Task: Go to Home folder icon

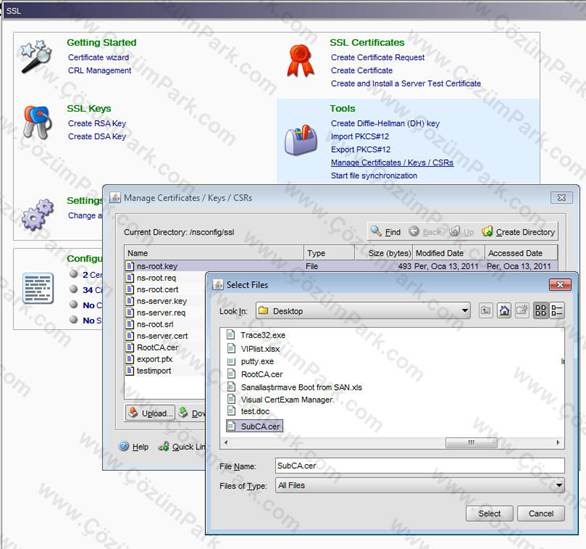Action: coord(504,311)
